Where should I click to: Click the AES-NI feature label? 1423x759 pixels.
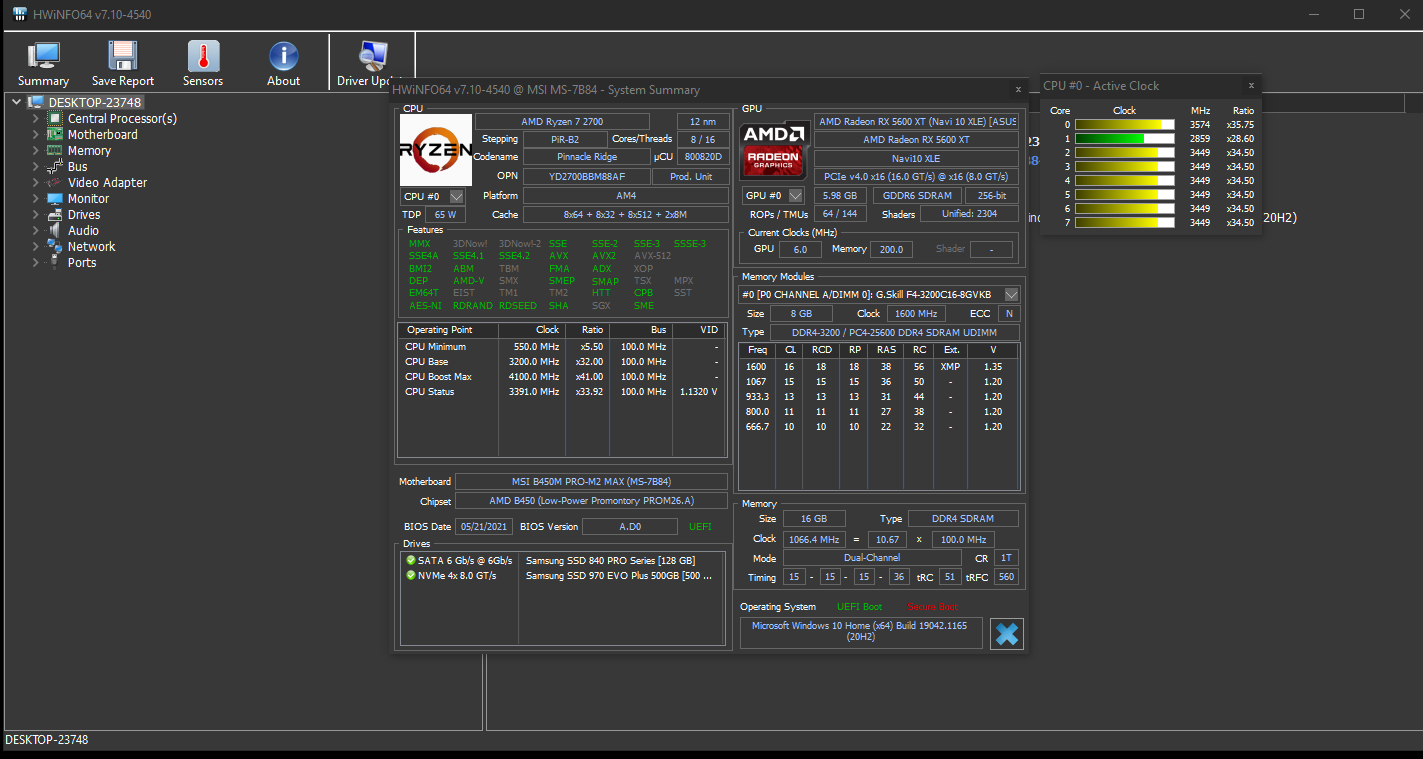coord(425,306)
